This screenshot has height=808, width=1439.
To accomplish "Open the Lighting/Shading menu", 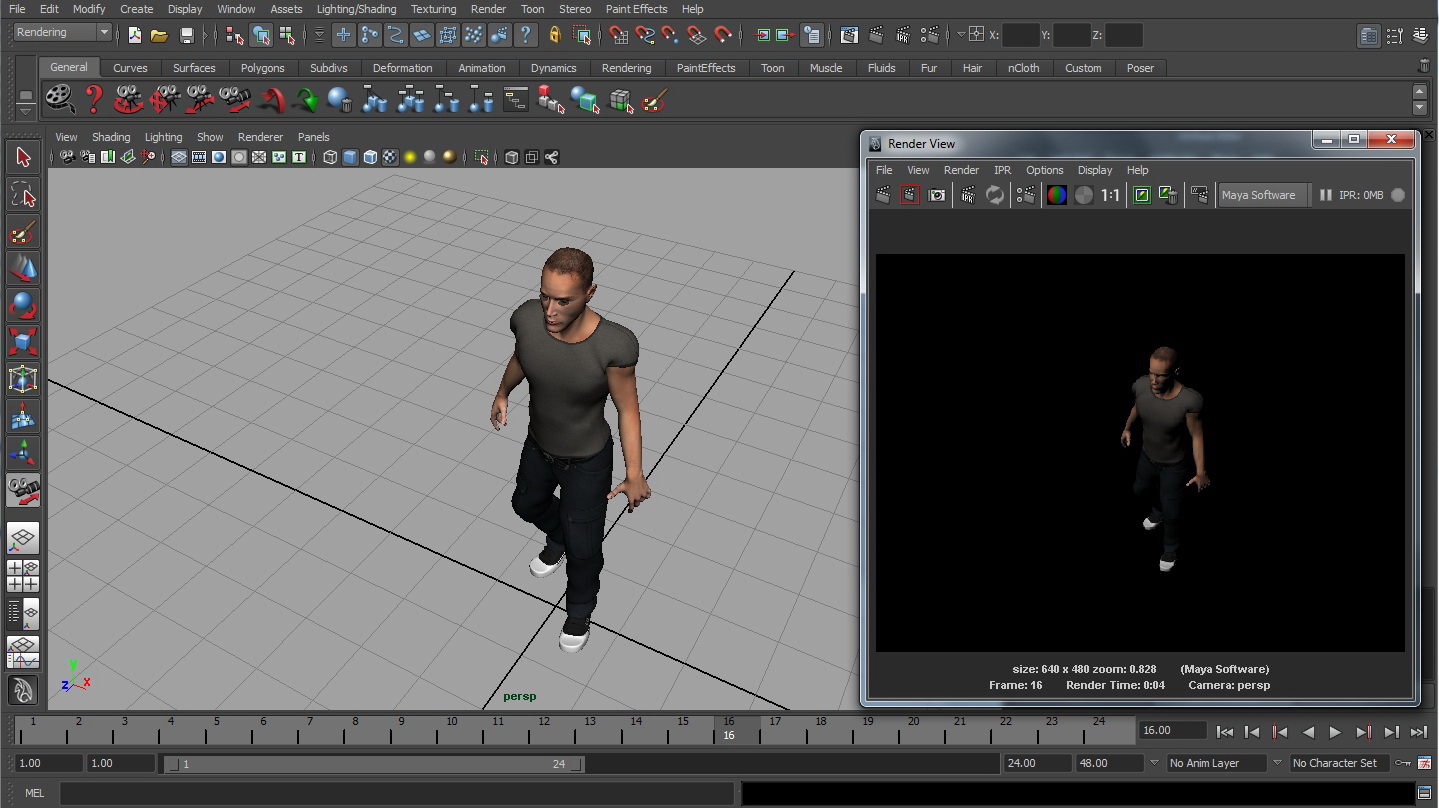I will pyautogui.click(x=356, y=9).
